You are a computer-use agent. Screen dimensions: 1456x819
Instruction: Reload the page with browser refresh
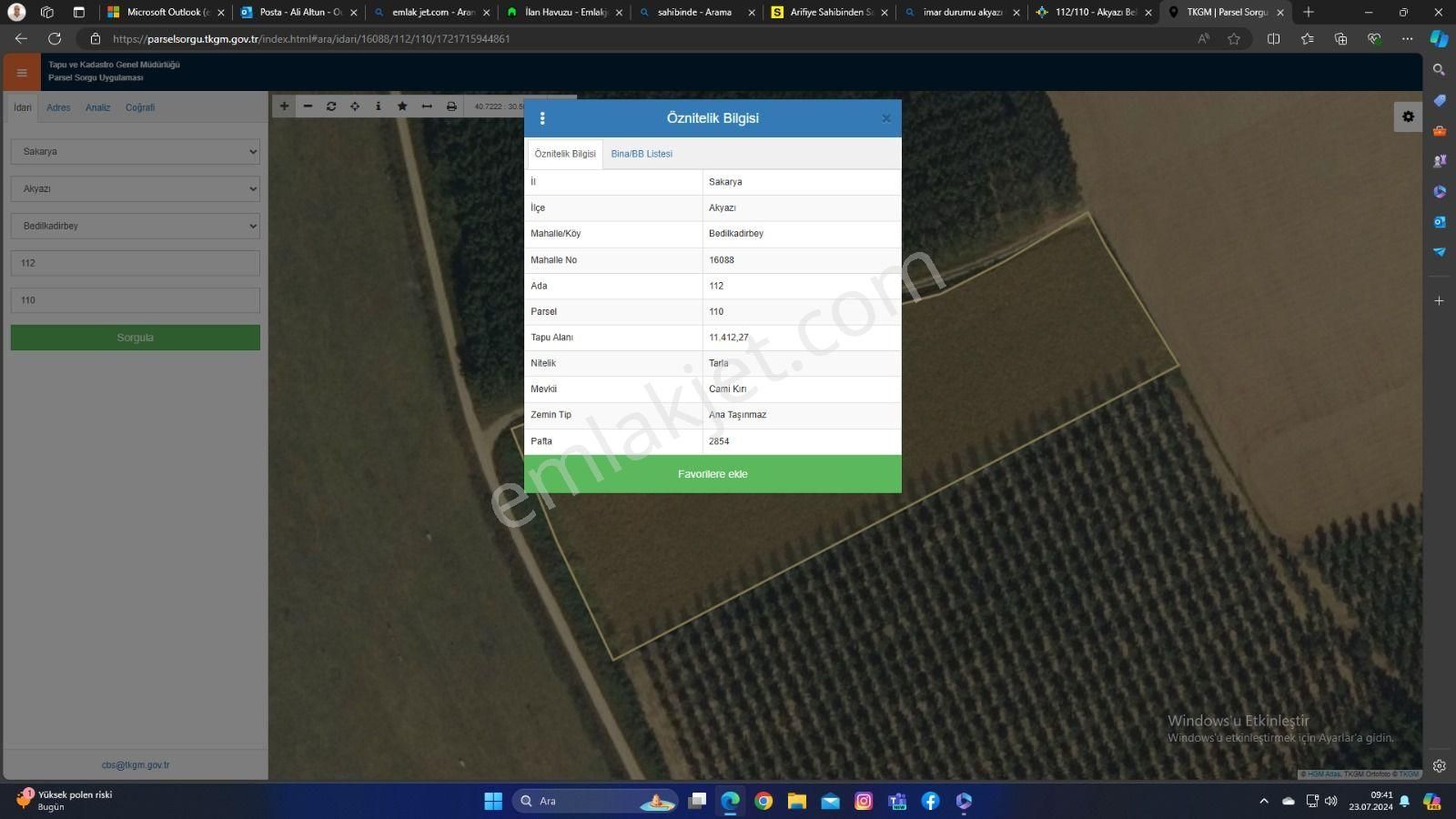(55, 39)
